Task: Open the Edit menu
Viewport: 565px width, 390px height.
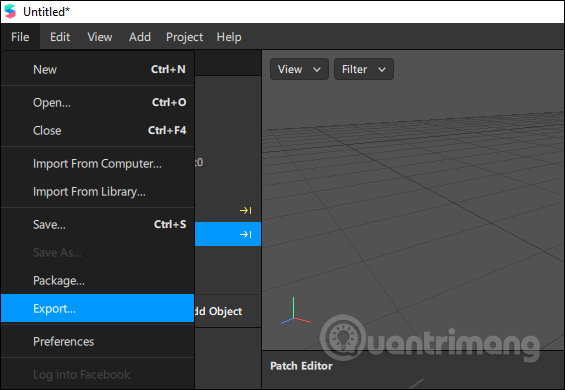Action: click(x=60, y=37)
